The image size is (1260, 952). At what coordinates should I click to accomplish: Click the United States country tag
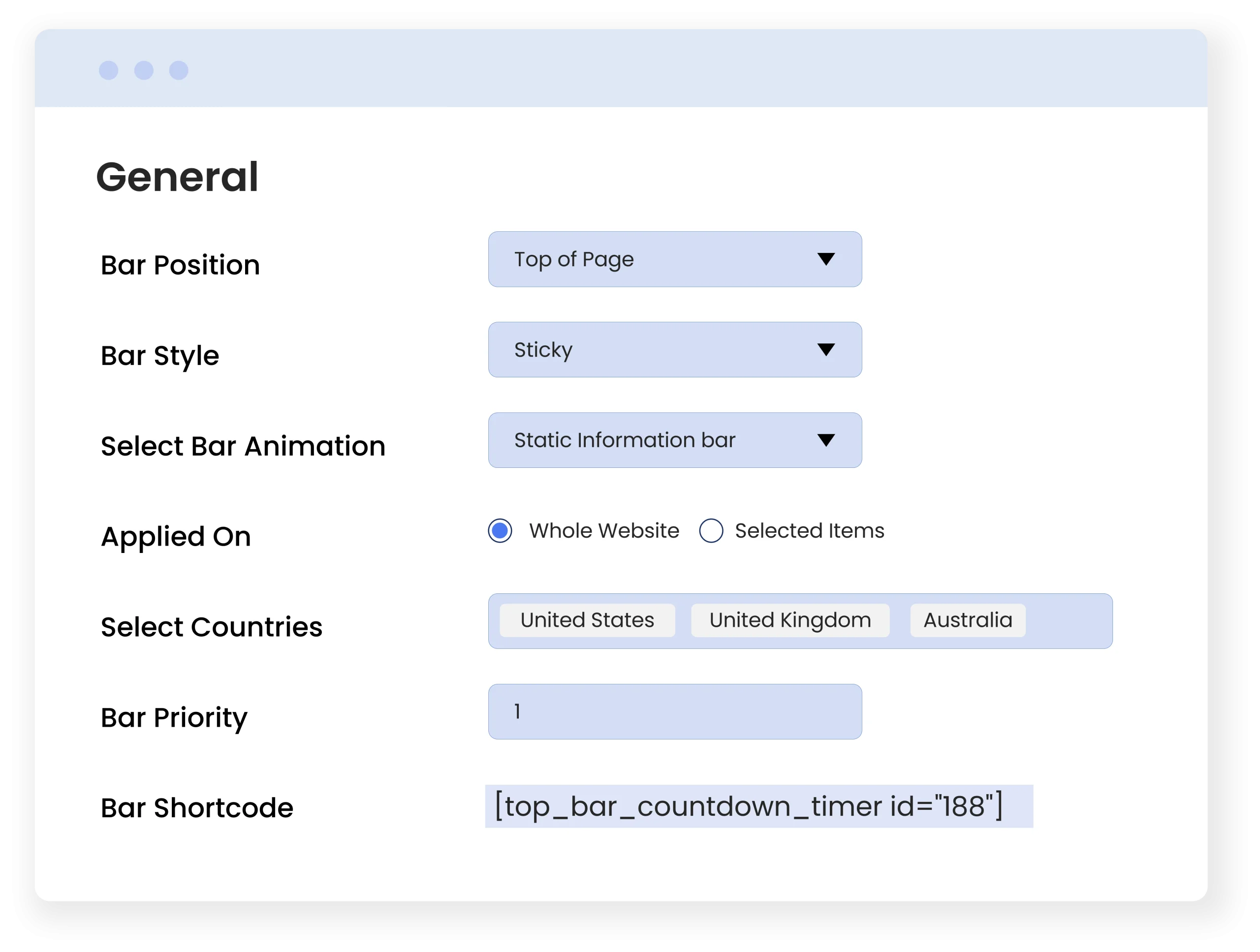click(587, 620)
